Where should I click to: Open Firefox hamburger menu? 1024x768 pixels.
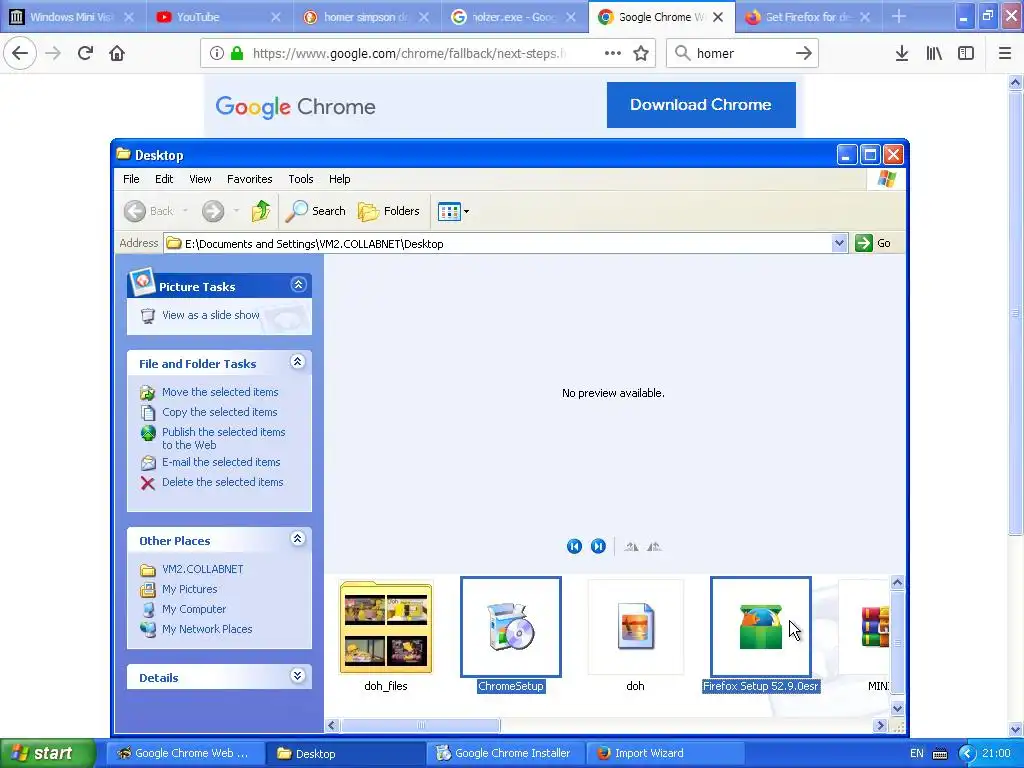coord(1005,53)
